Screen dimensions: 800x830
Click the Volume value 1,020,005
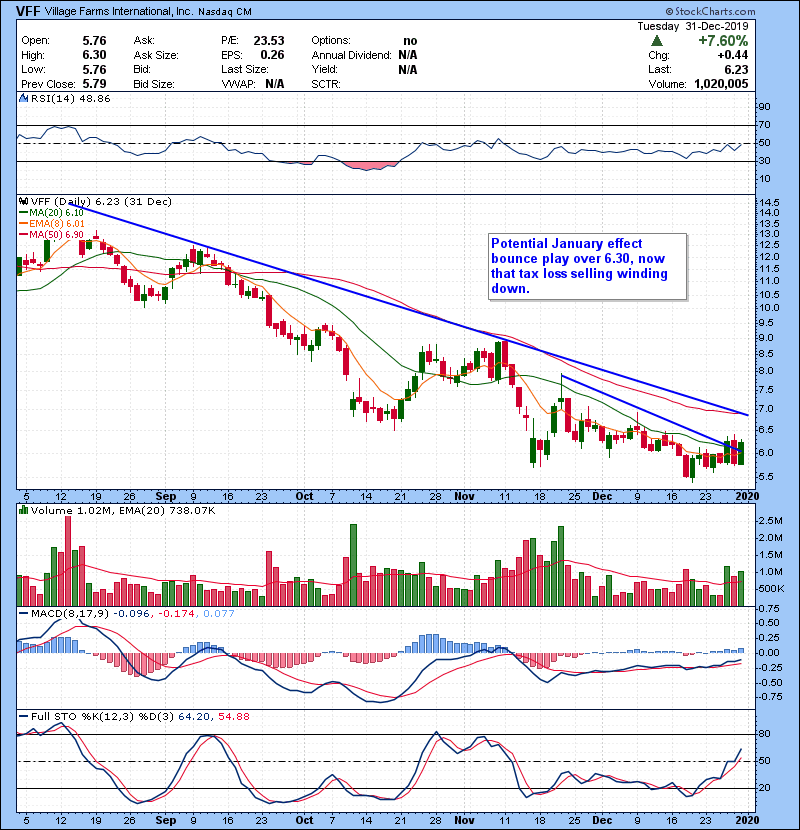click(x=721, y=84)
